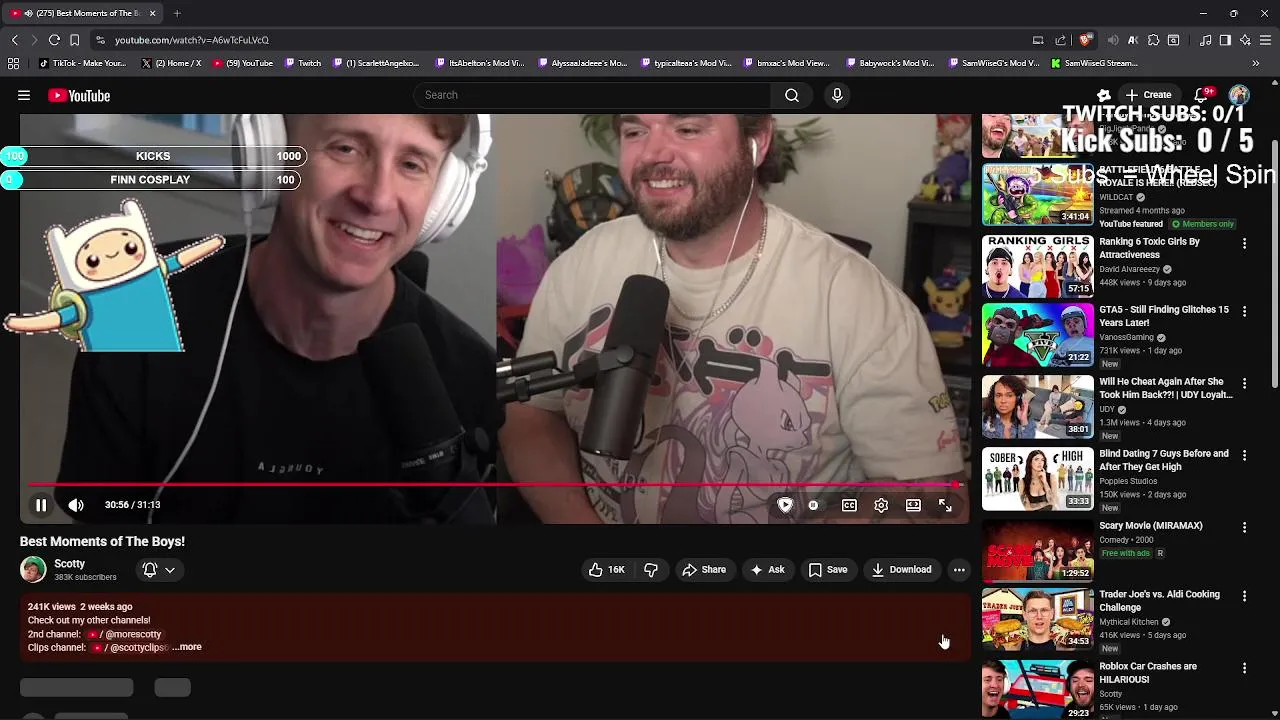Reload the page
This screenshot has height=720, width=1280.
54,40
